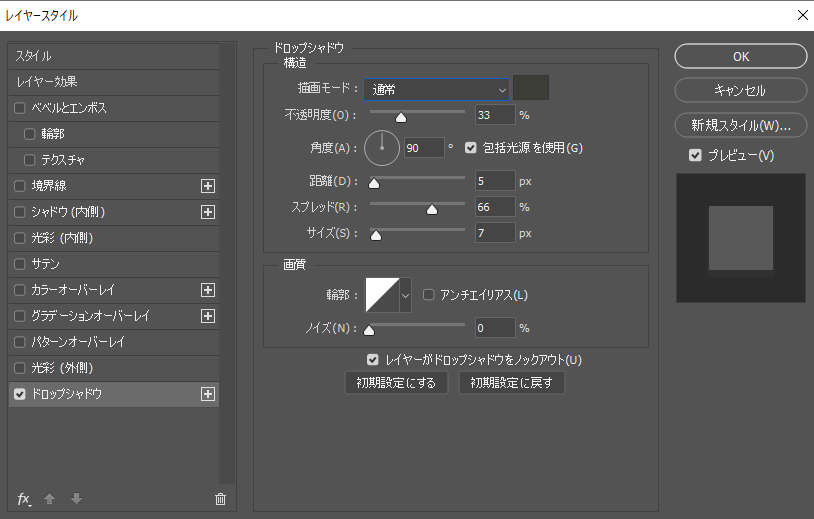Toggle レイヤーがドロップシャドウをノックアウト checkbox
The width and height of the screenshot is (814, 519).
tap(373, 360)
